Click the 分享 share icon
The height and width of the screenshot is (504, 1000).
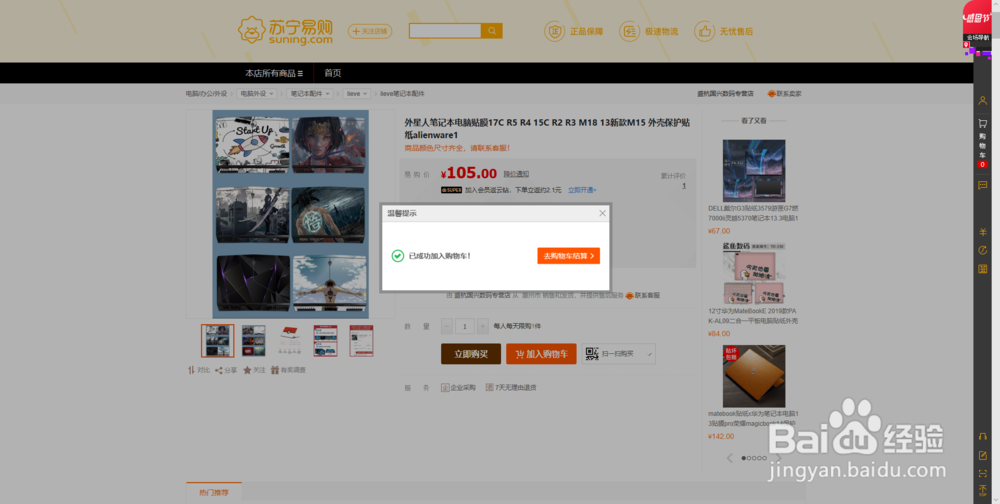point(219,370)
